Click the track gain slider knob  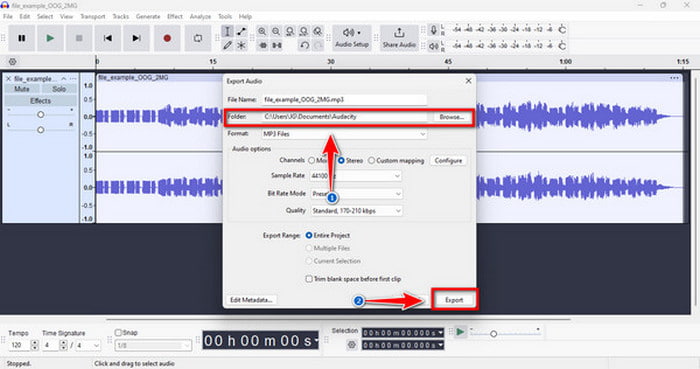tap(41, 115)
